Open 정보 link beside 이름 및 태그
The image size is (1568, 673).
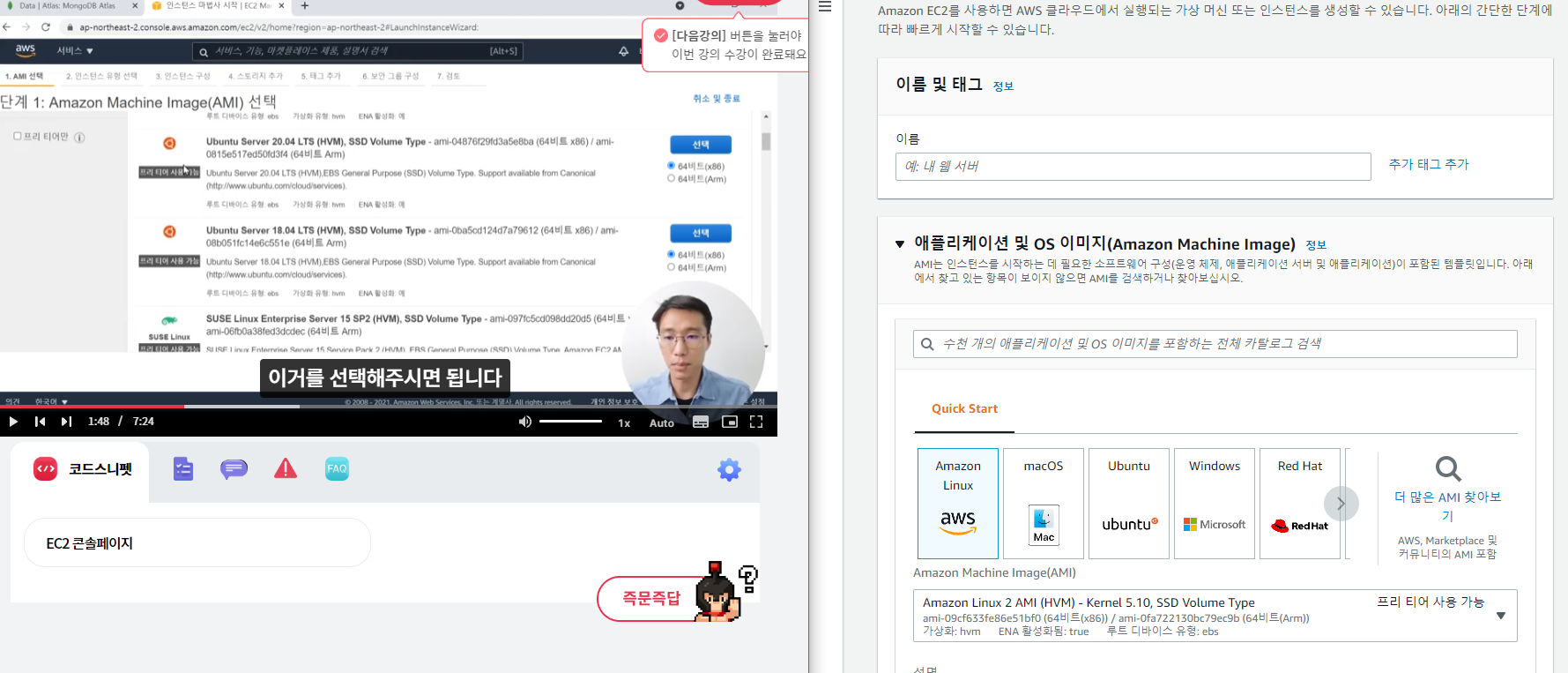[x=1003, y=86]
